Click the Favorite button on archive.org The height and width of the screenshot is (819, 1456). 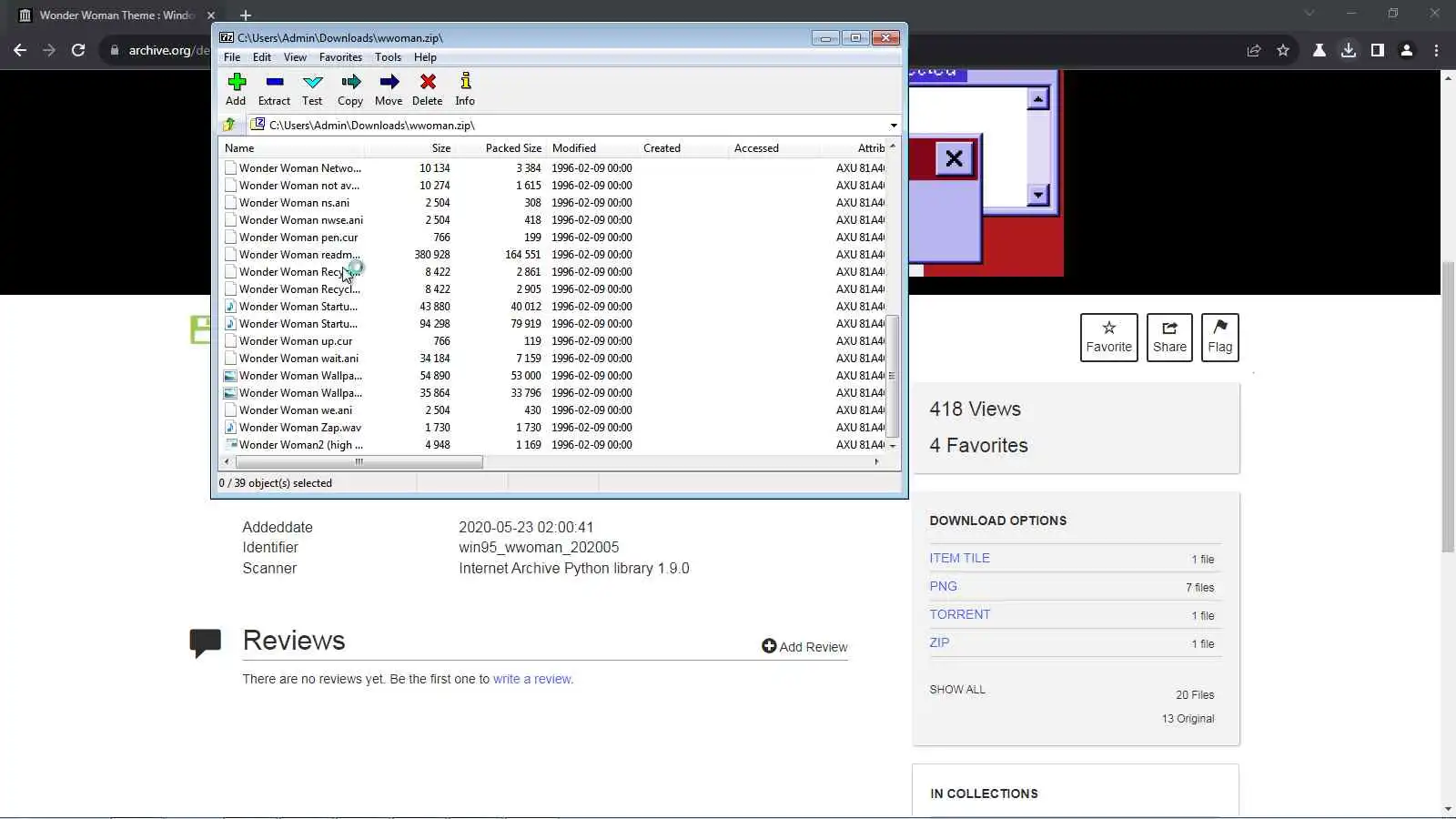(x=1109, y=338)
